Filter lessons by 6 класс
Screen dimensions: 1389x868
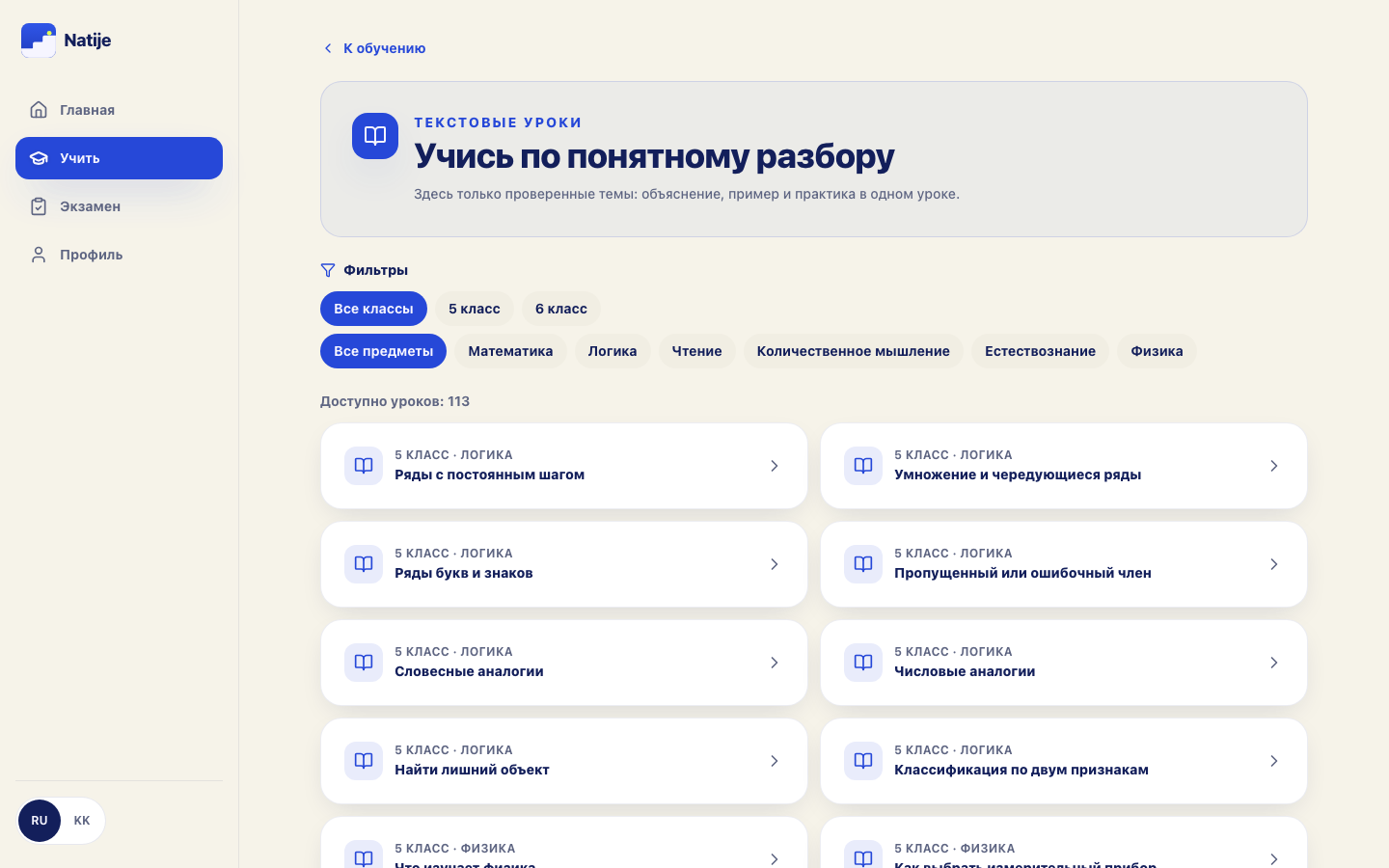click(x=561, y=309)
